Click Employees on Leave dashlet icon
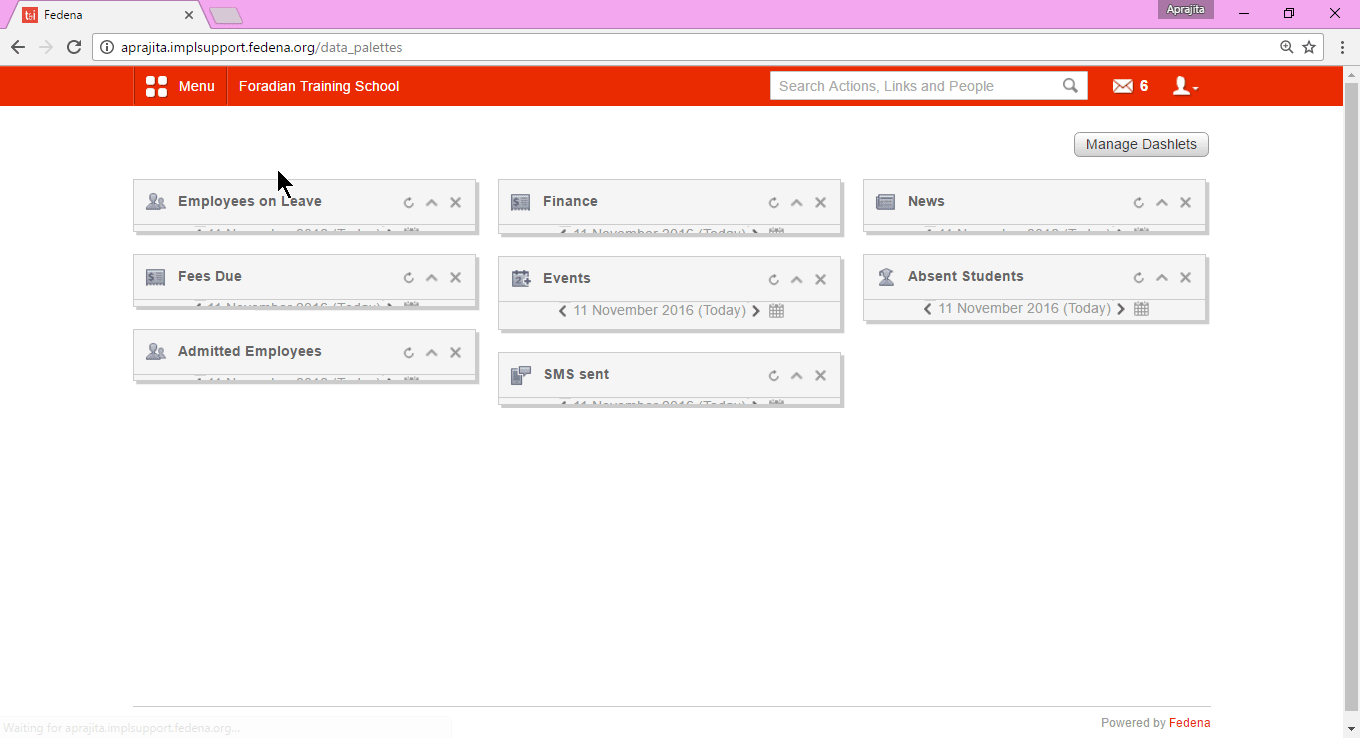Screen dimensions: 1360x738 pyautogui.click(x=156, y=201)
